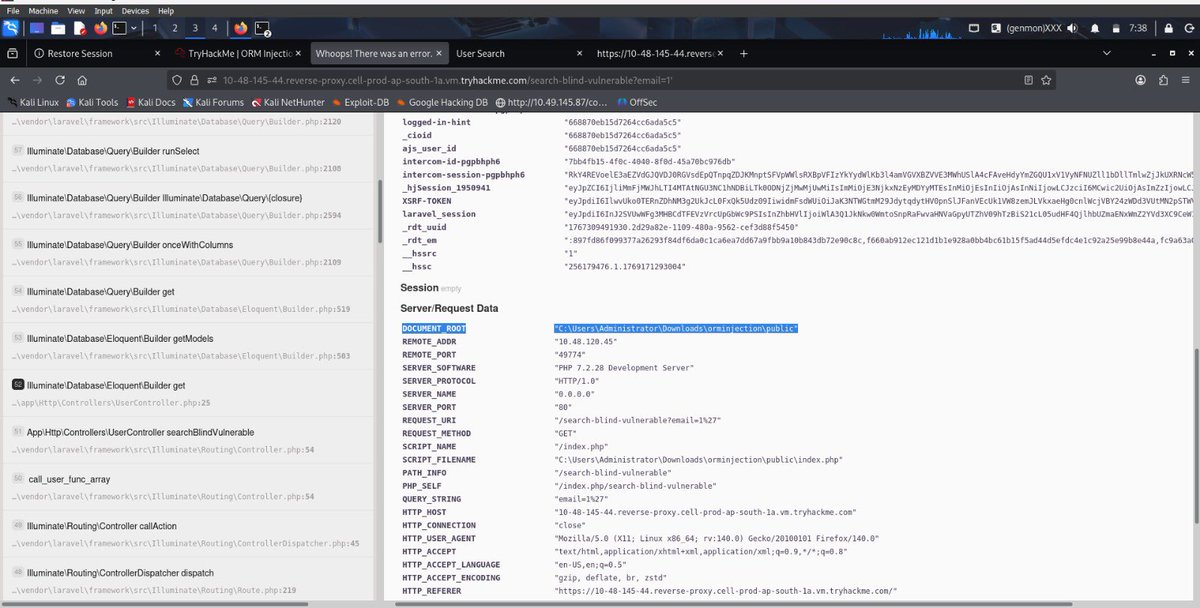This screenshot has height=608, width=1200.
Task: Open the Input menu
Action: (103, 10)
